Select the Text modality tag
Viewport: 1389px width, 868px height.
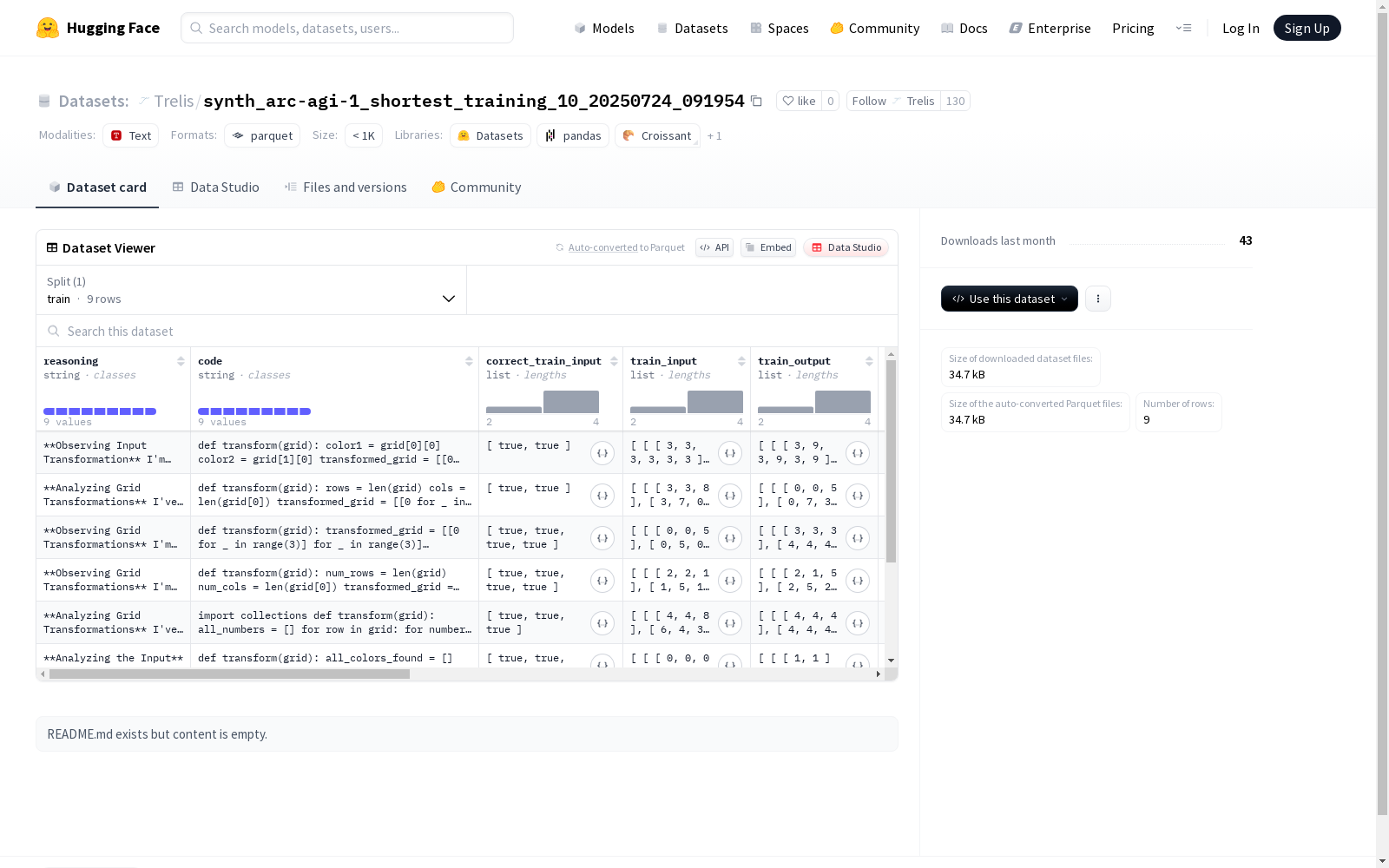point(131,135)
